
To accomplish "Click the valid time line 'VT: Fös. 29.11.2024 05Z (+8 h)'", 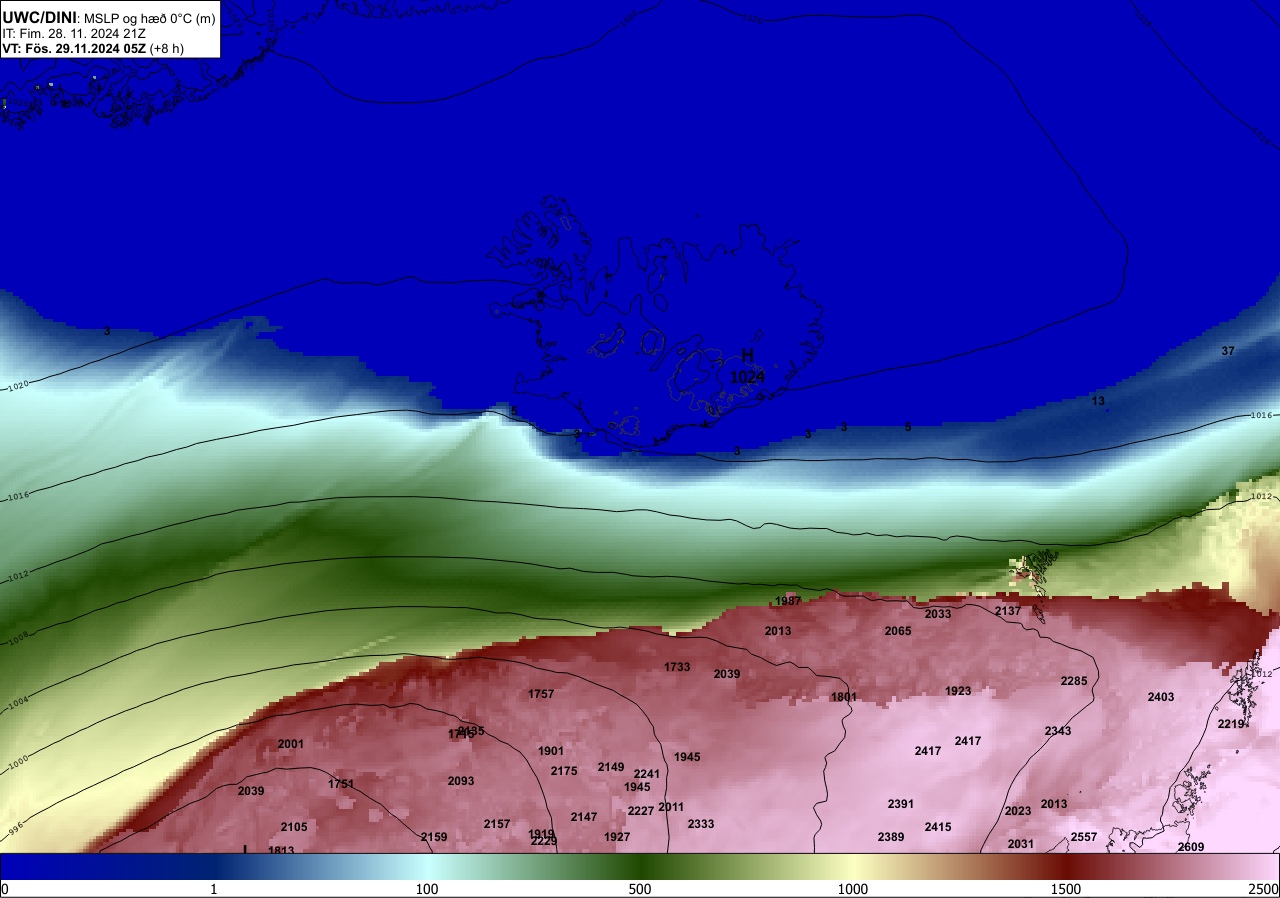I will (x=93, y=48).
